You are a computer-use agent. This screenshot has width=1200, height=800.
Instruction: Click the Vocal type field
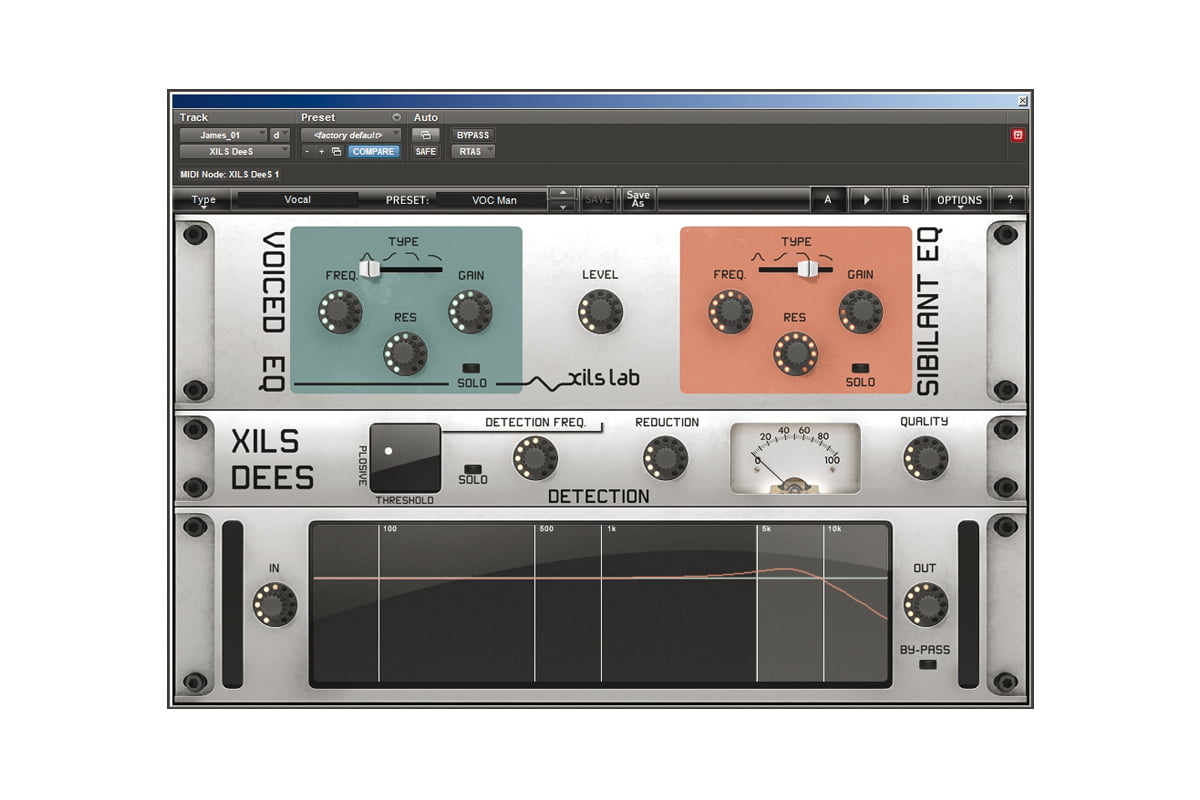(297, 200)
